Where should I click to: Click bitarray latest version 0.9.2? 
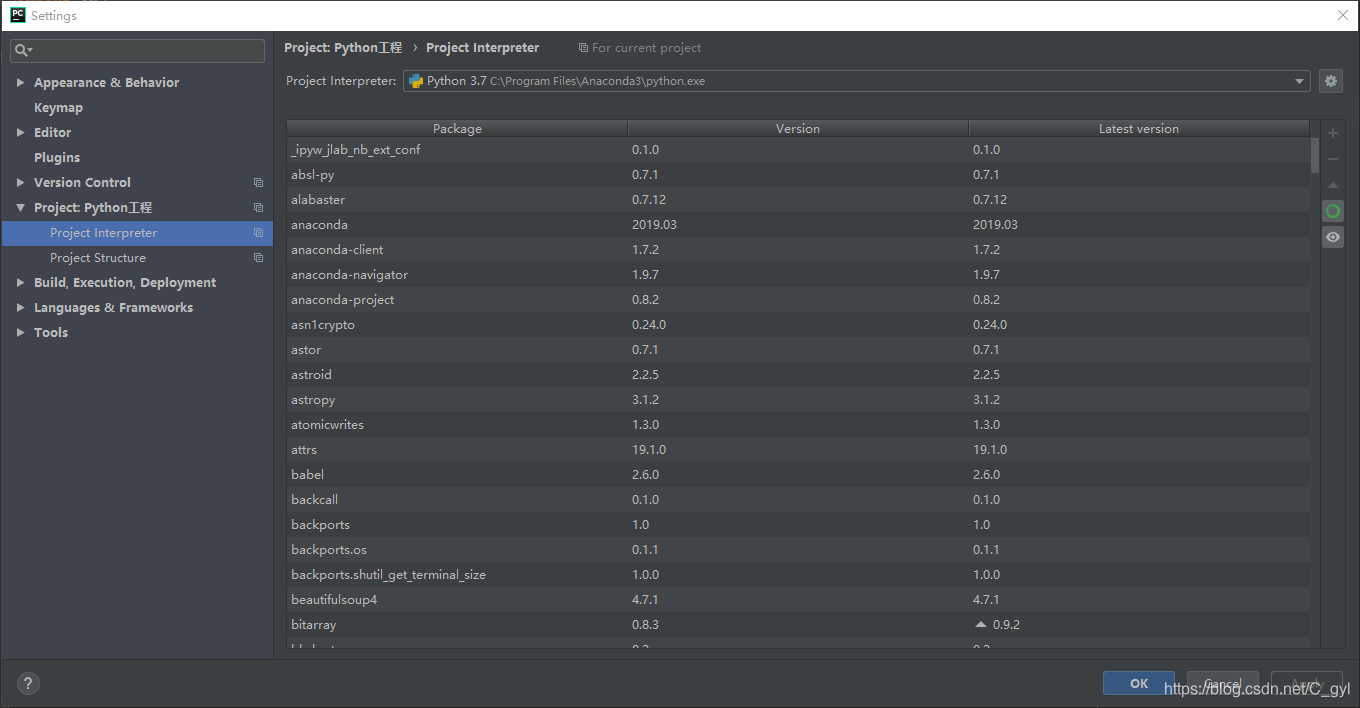point(1006,625)
